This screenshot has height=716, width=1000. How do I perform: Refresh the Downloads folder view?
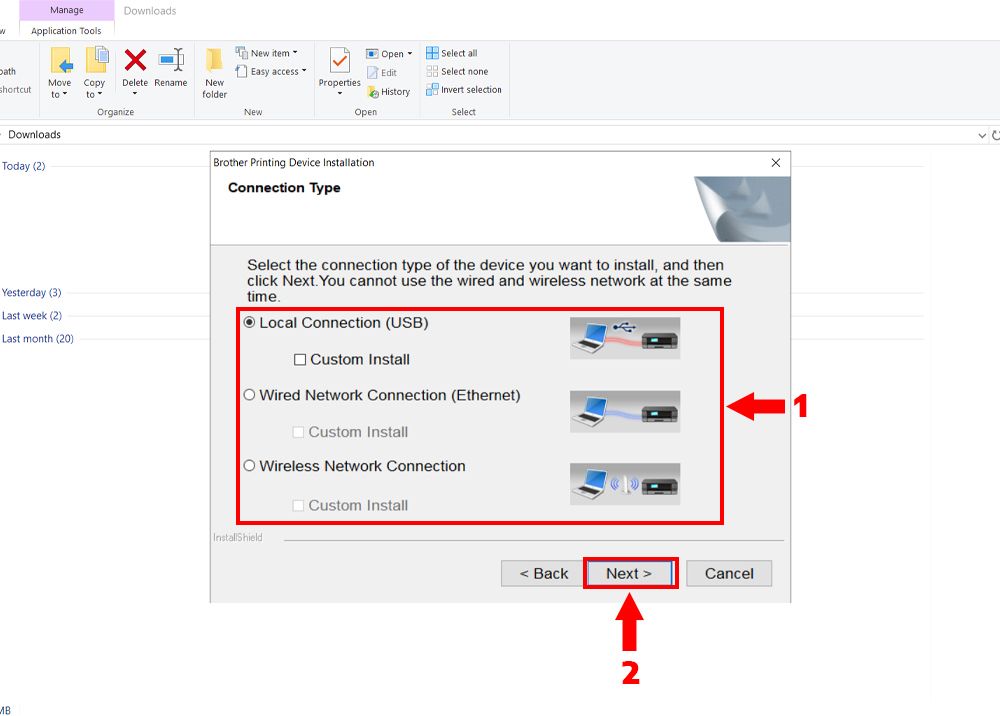(x=995, y=135)
